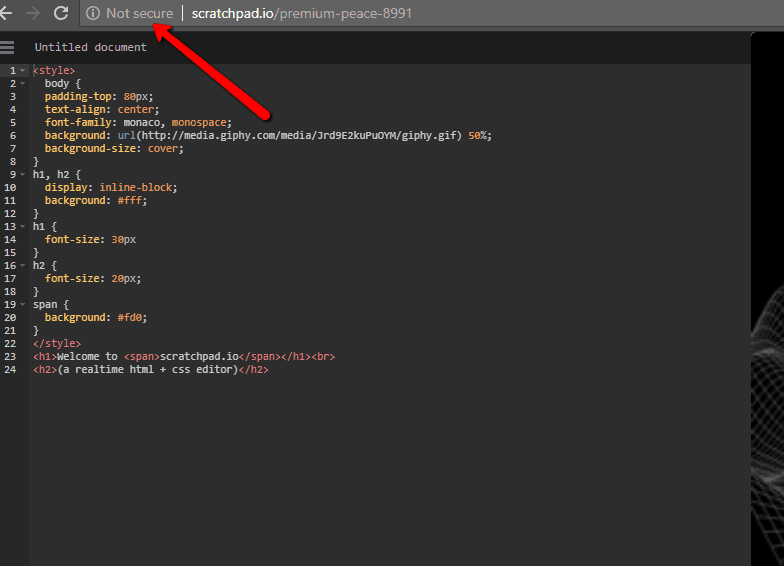The width and height of the screenshot is (784, 566).
Task: Collapse the h2 rule on line 16
Action: point(23,266)
